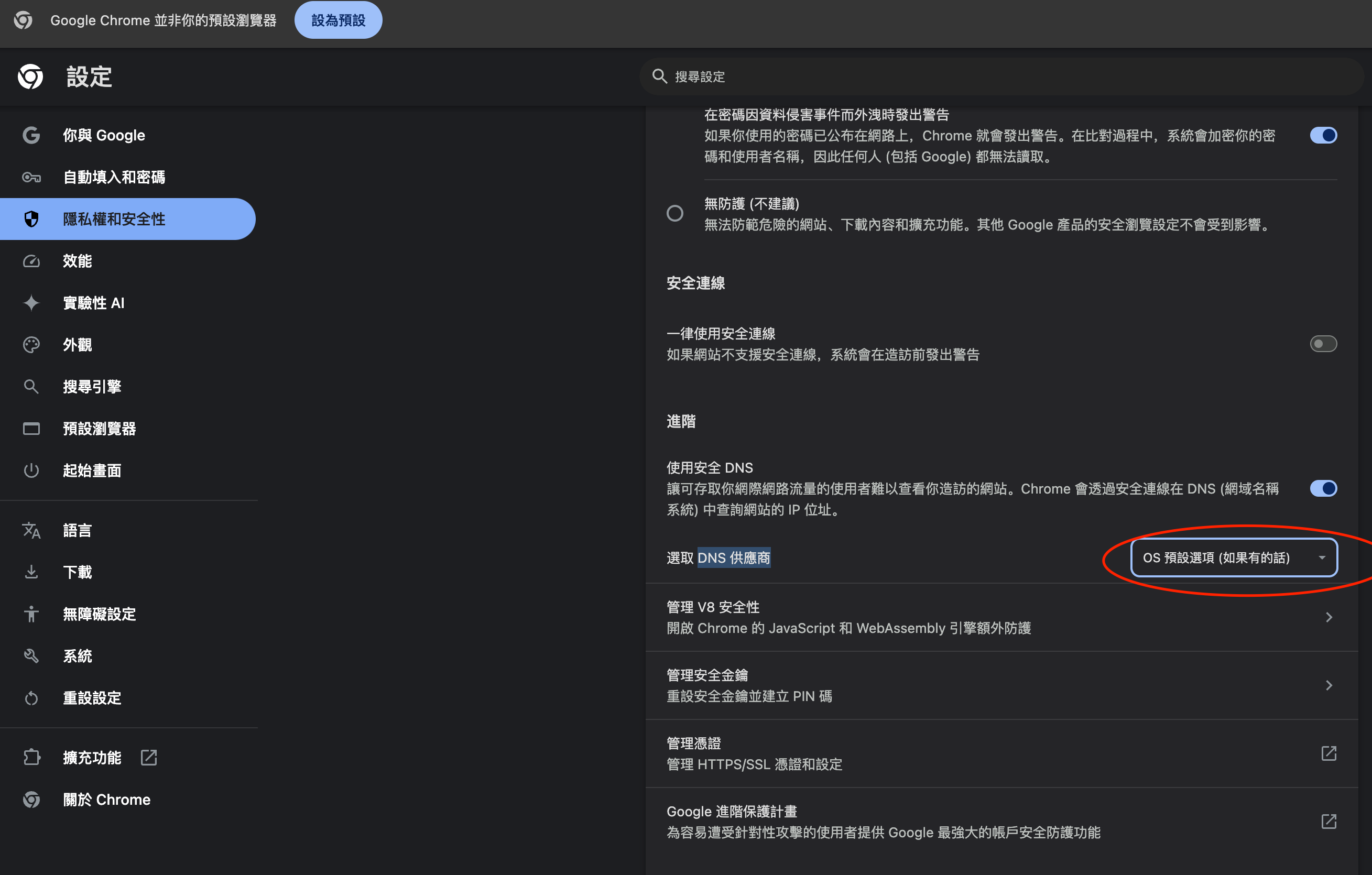The image size is (1372, 875).
Task: Select 系統 in the sidebar
Action: 128,655
